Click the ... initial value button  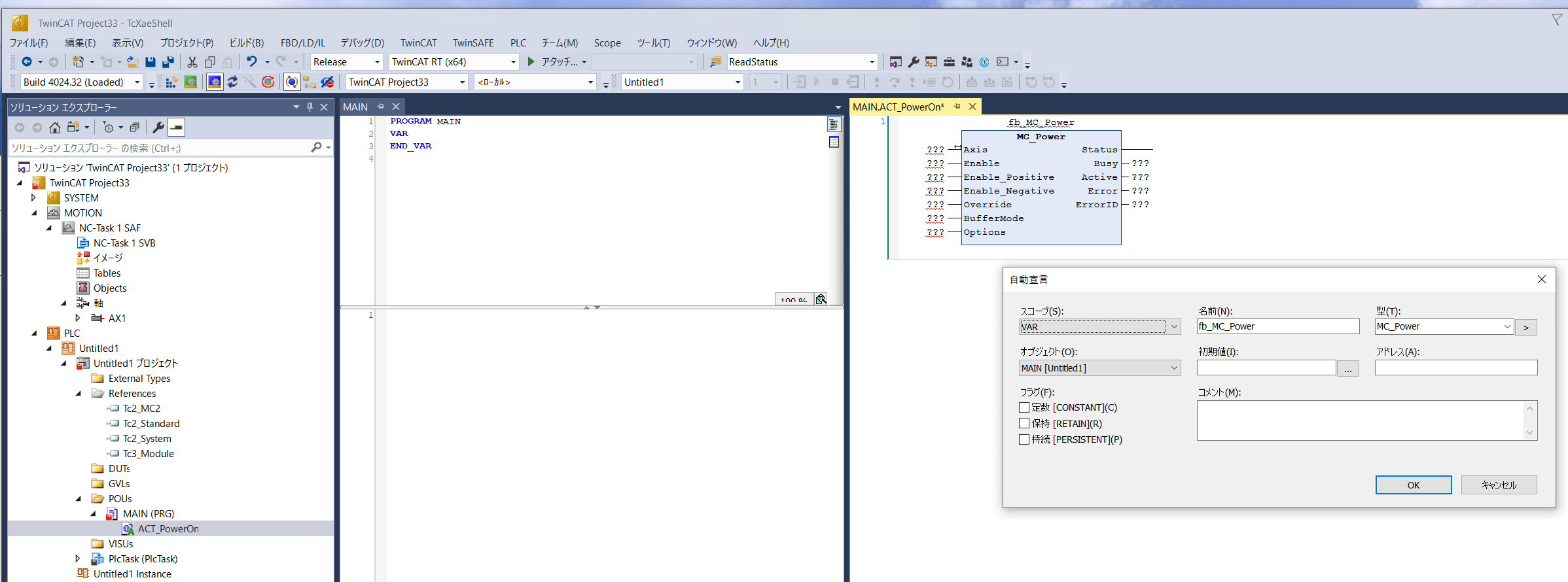tap(1347, 369)
